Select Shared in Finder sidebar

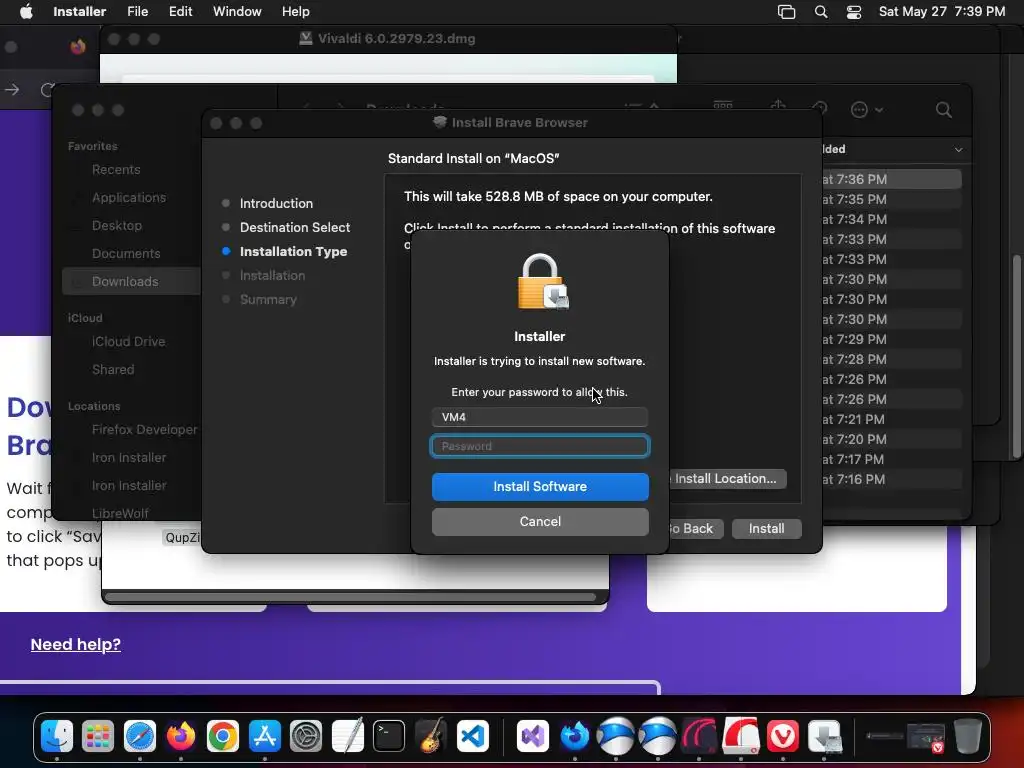click(x=112, y=370)
